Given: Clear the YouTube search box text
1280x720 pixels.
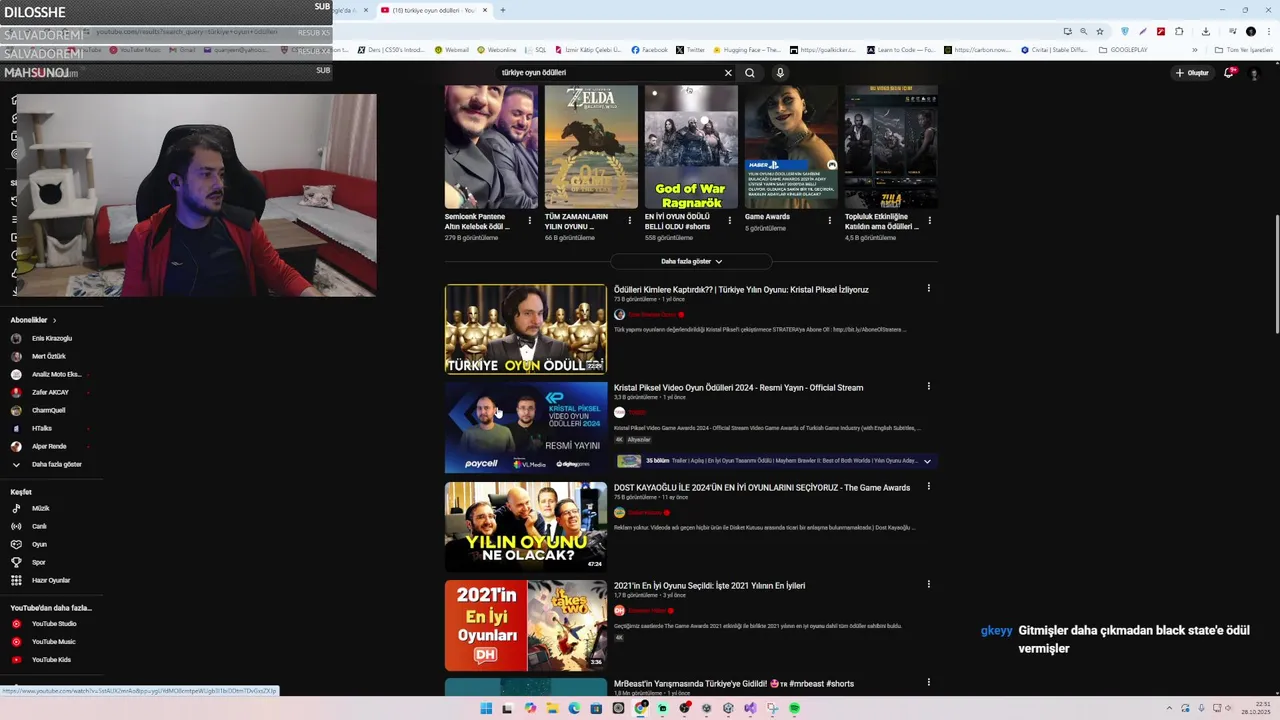Looking at the screenshot, I should [x=728, y=73].
